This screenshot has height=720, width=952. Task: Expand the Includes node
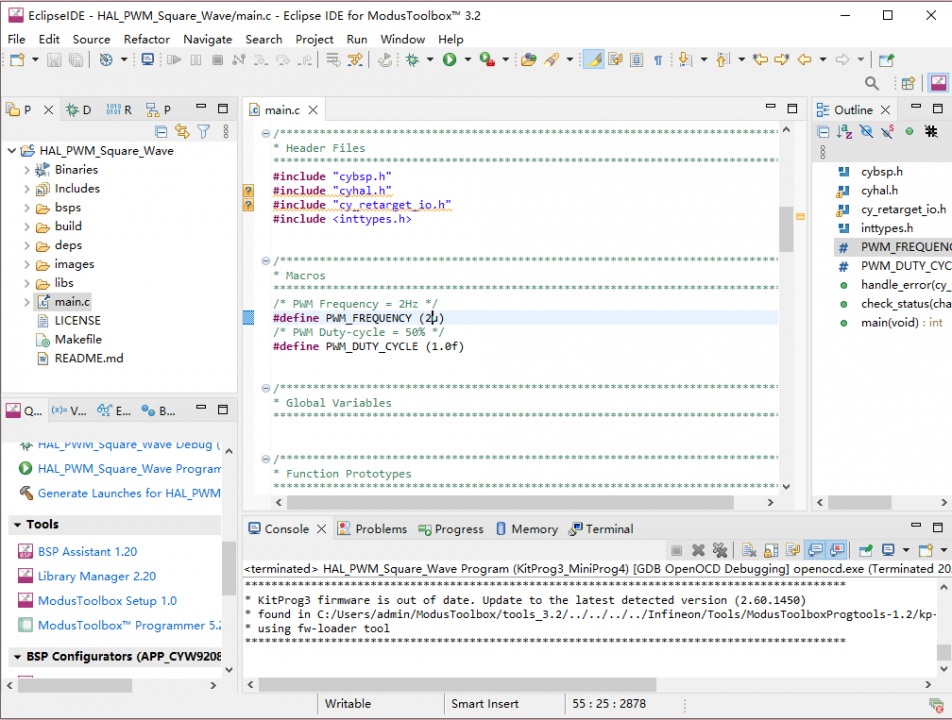[x=27, y=189]
